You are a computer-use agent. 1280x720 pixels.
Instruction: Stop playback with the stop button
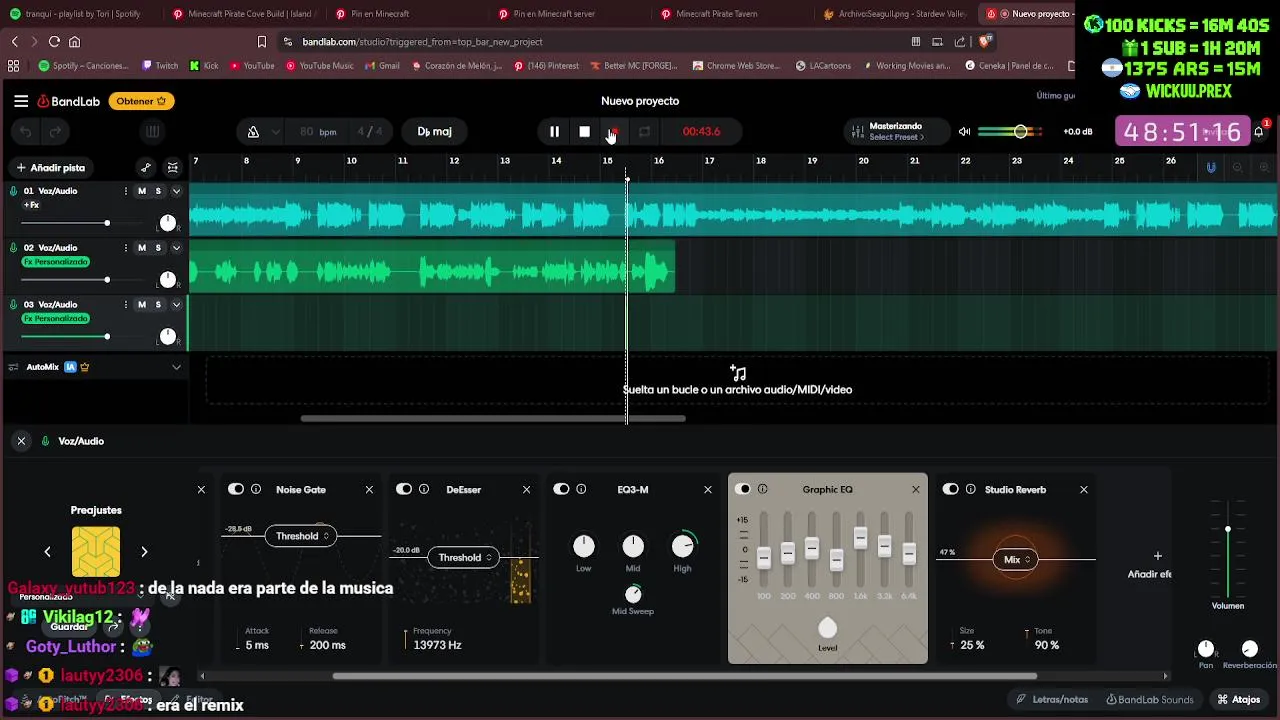(x=585, y=132)
